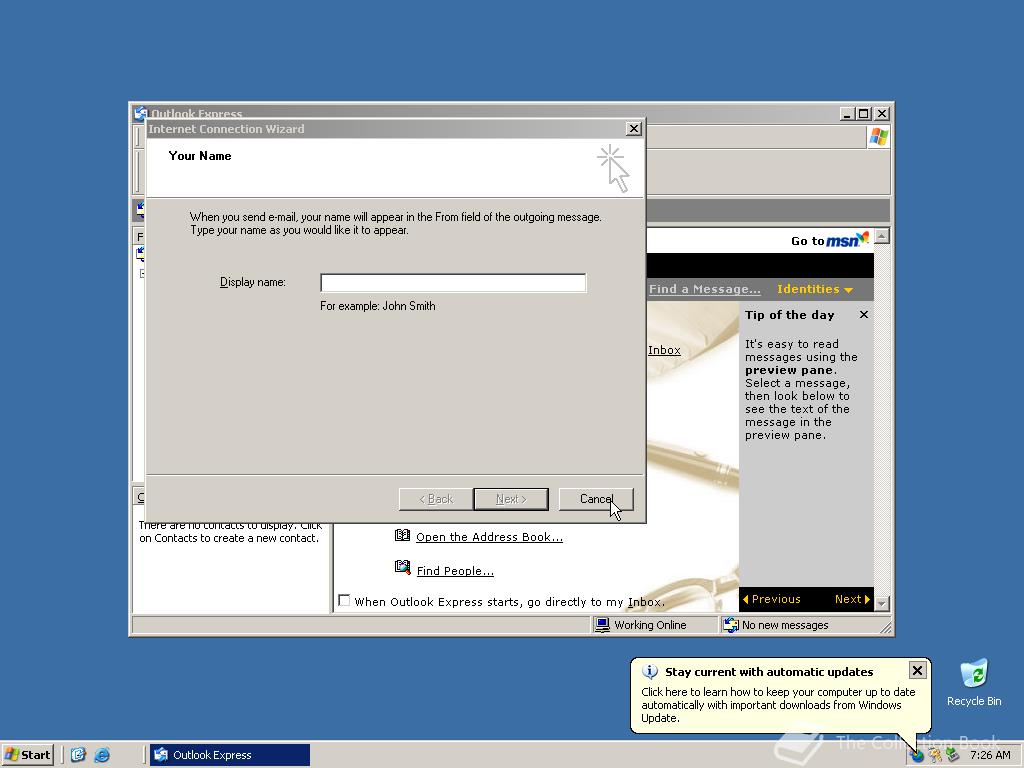Click the For example: John Smith hint text

(377, 306)
